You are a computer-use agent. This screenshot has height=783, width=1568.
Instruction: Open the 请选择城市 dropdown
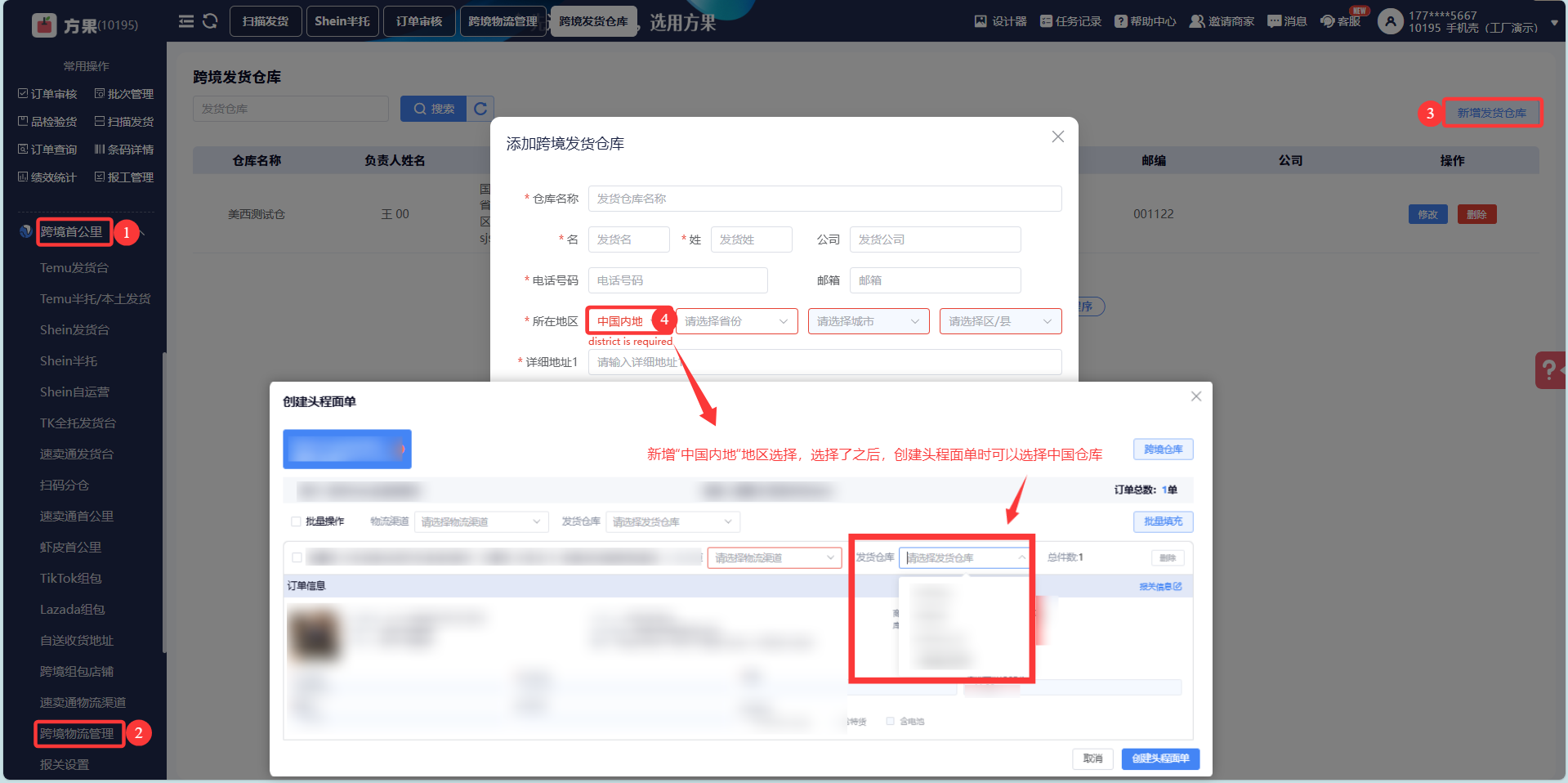[869, 321]
